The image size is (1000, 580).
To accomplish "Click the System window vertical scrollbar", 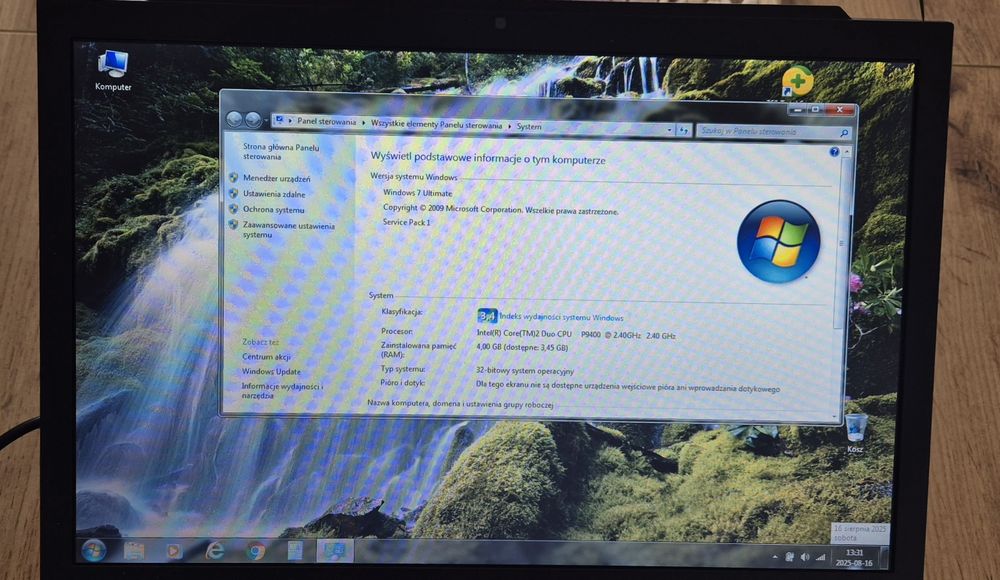I will (841, 242).
